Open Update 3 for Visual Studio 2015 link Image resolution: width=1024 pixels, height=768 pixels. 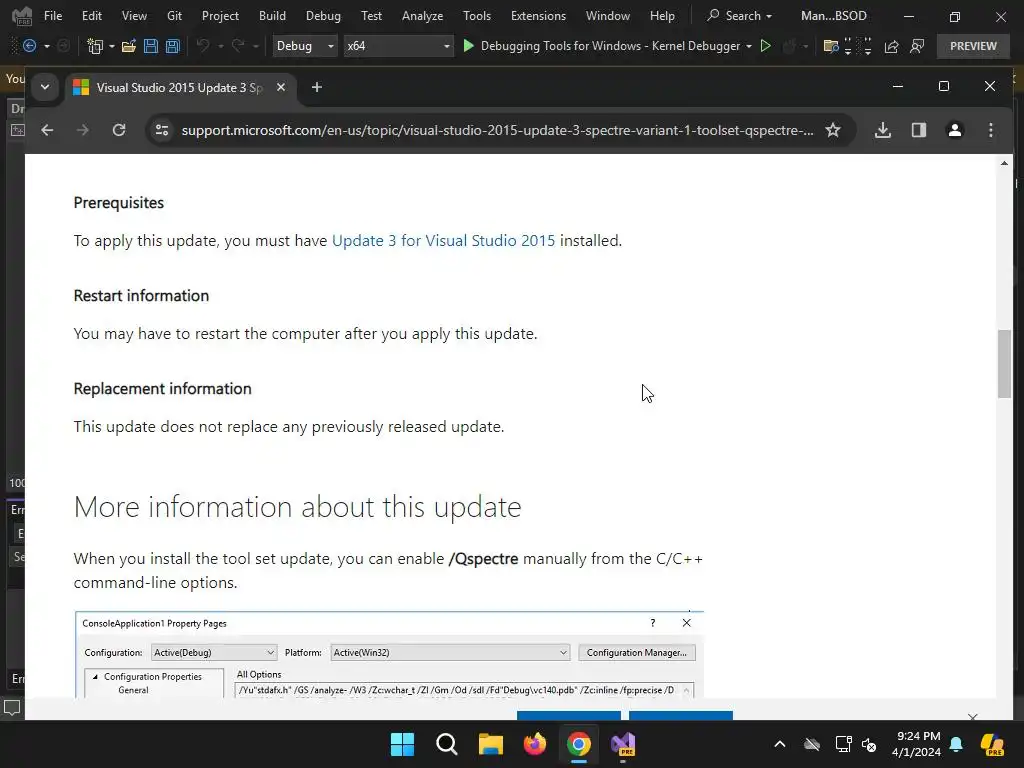pyautogui.click(x=443, y=240)
